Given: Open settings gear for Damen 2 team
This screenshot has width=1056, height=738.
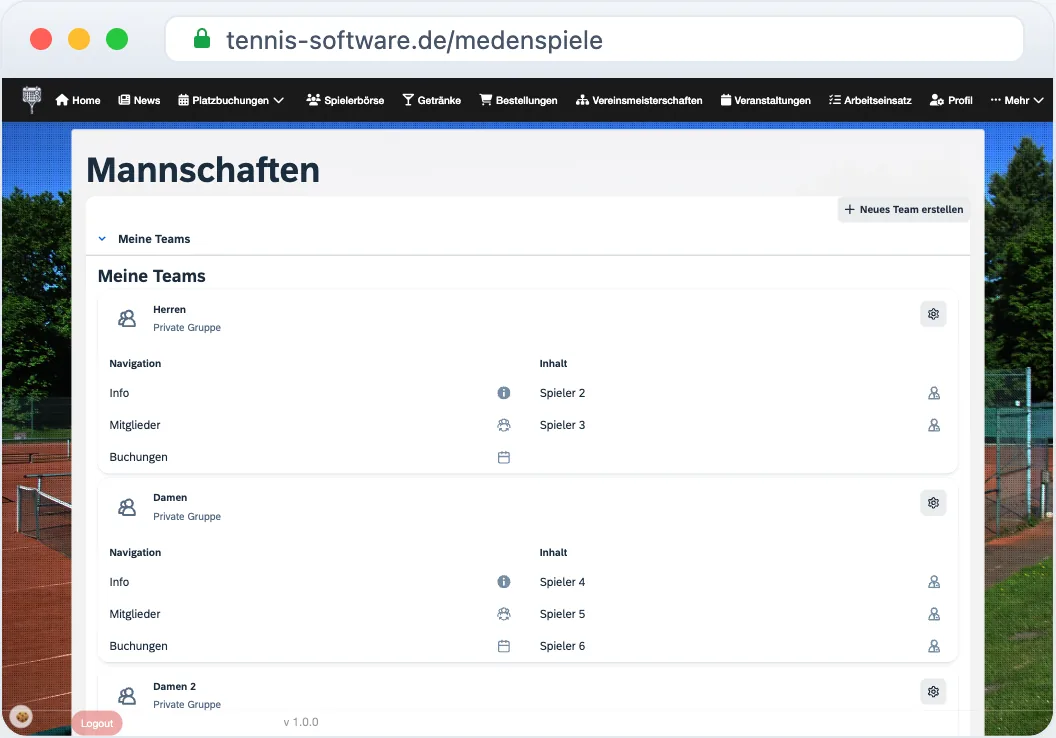Looking at the screenshot, I should click(933, 692).
